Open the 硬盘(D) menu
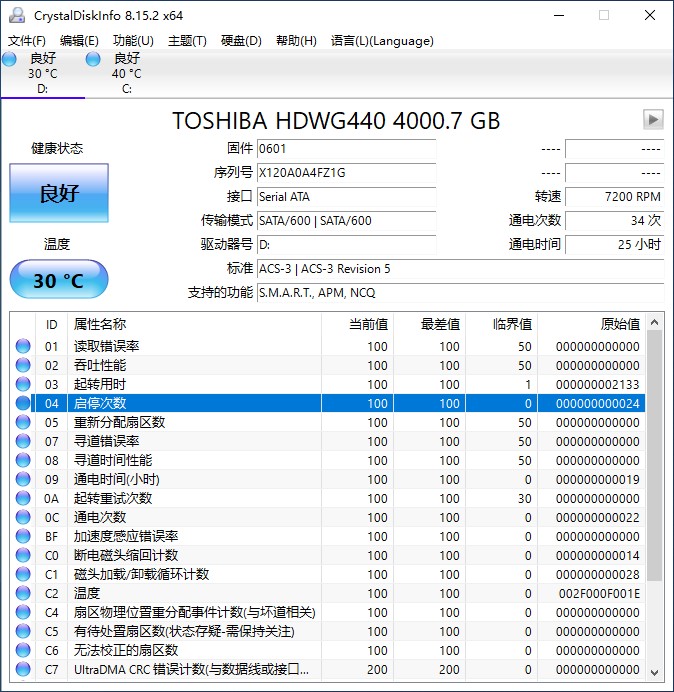 [x=241, y=41]
